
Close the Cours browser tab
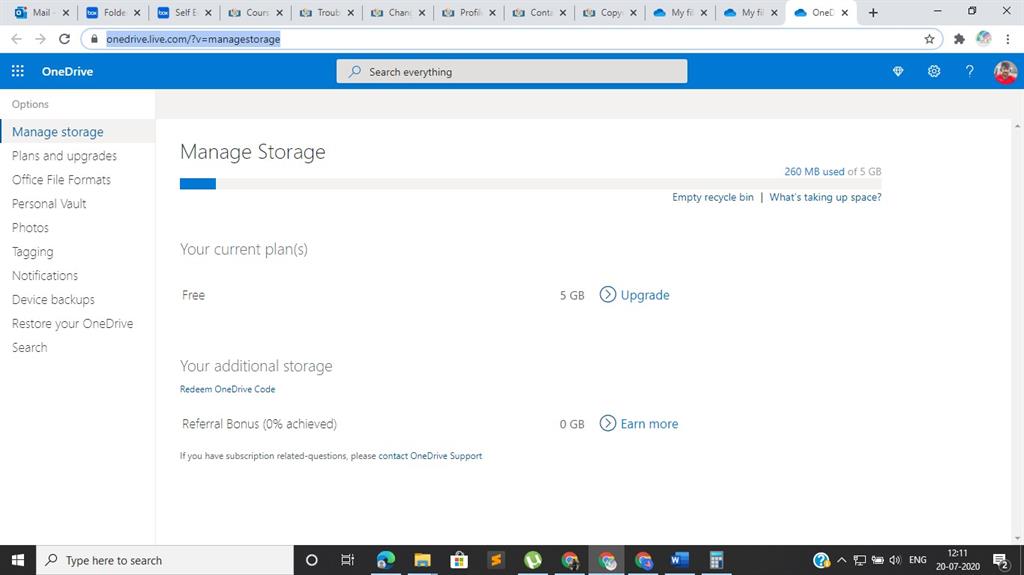pos(280,12)
